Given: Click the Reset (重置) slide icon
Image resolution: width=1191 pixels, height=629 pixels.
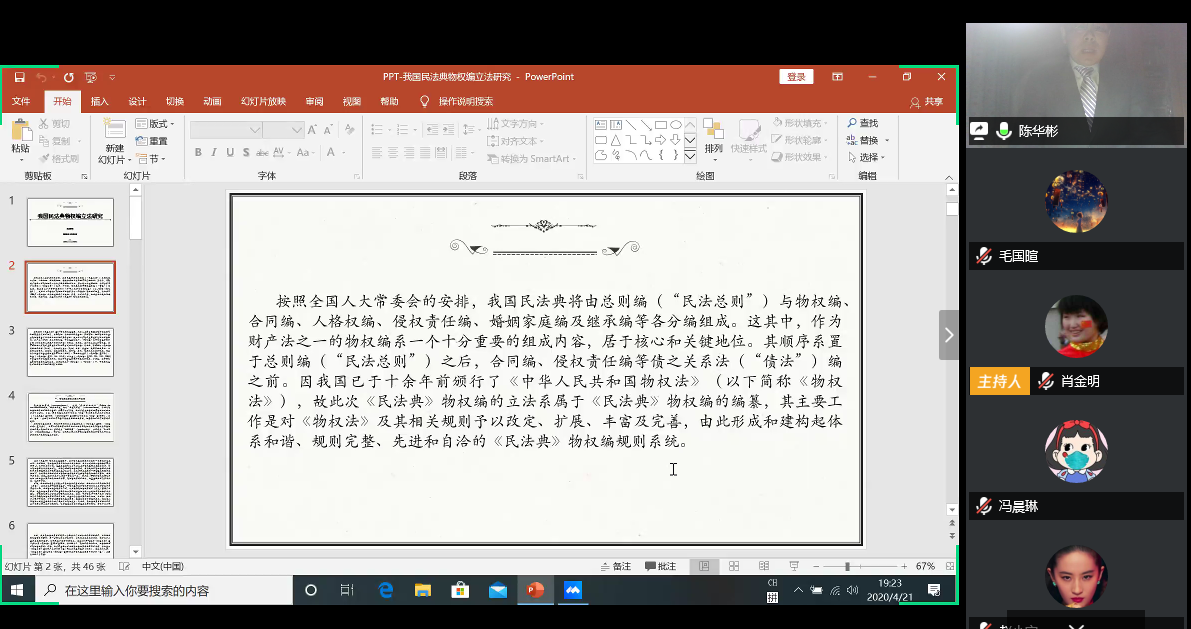Looking at the screenshot, I should coord(152,141).
